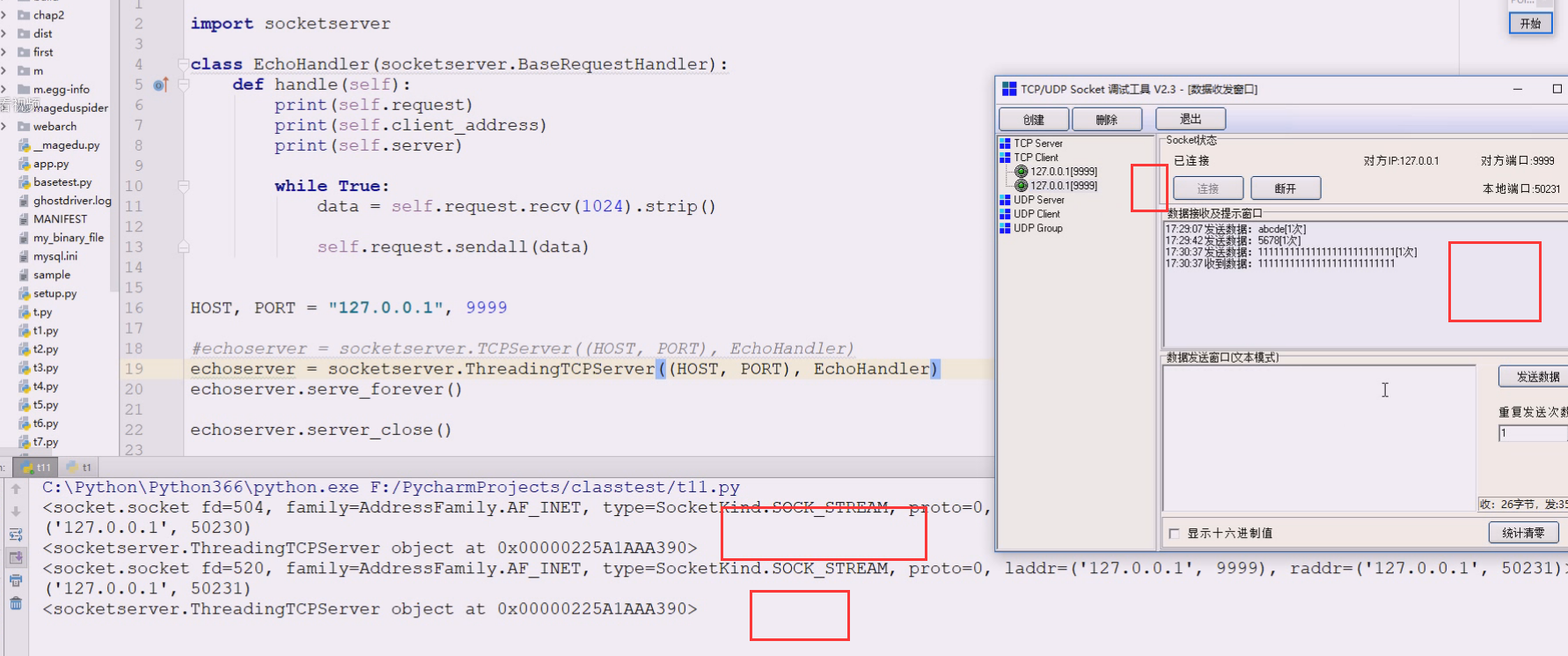Click the TCP Server node icon

pyautogui.click(x=1005, y=144)
